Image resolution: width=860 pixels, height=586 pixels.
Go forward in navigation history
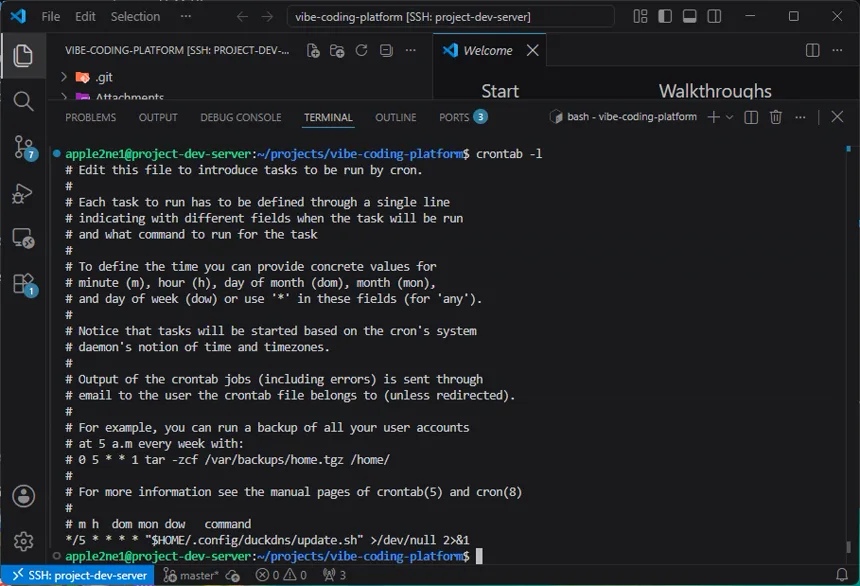(267, 17)
